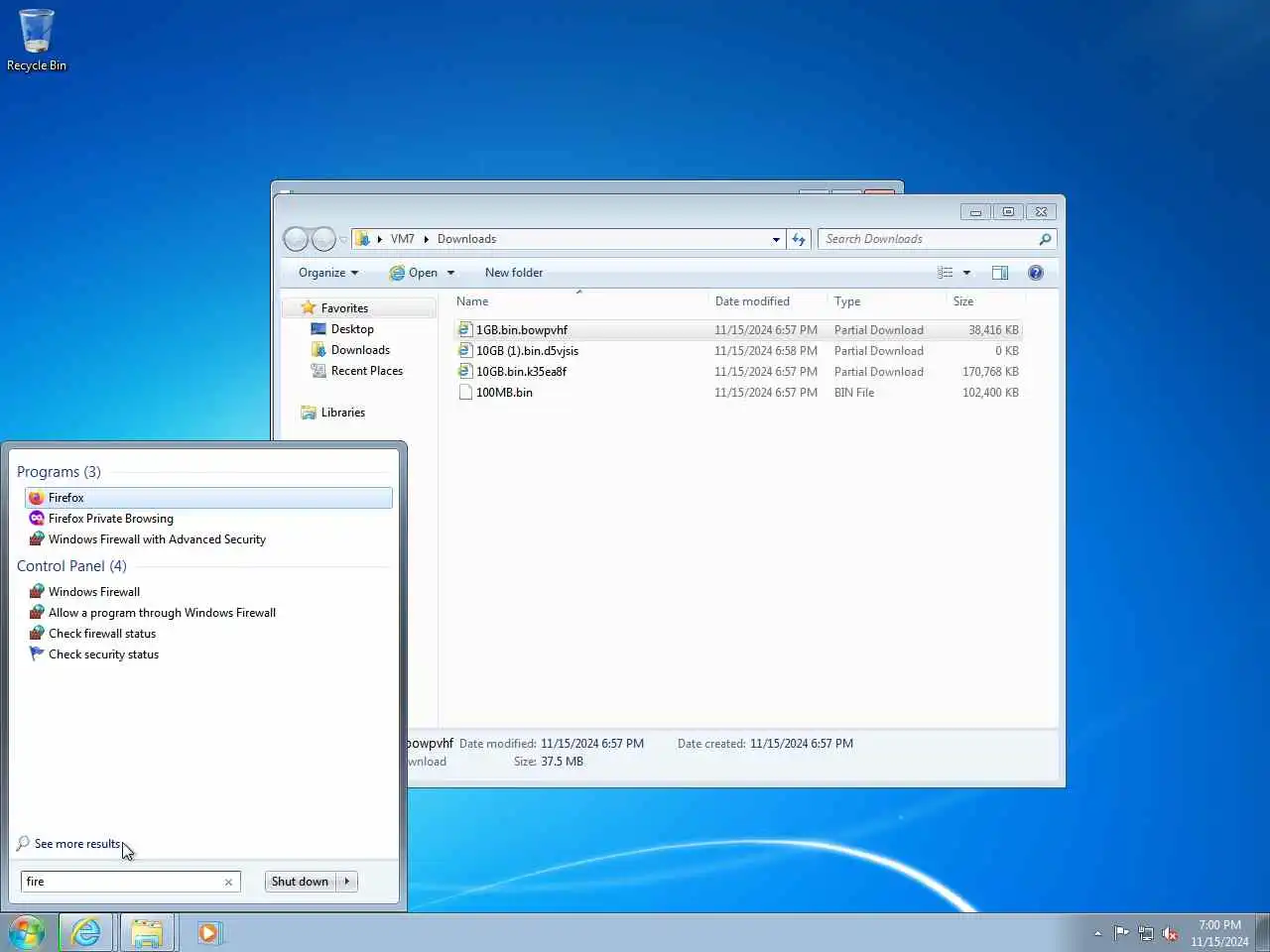
Task: Click the muted volume tray icon
Action: [1171, 933]
